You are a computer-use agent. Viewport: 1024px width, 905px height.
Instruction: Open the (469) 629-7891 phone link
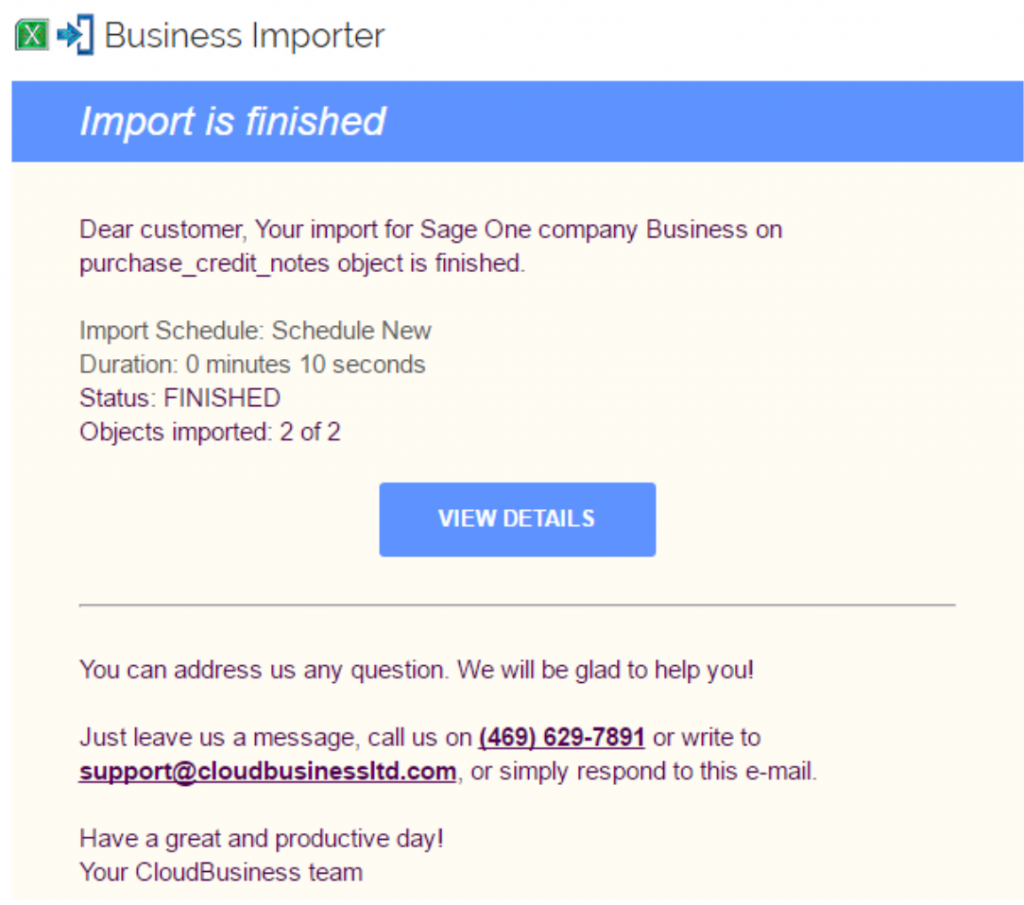point(561,738)
